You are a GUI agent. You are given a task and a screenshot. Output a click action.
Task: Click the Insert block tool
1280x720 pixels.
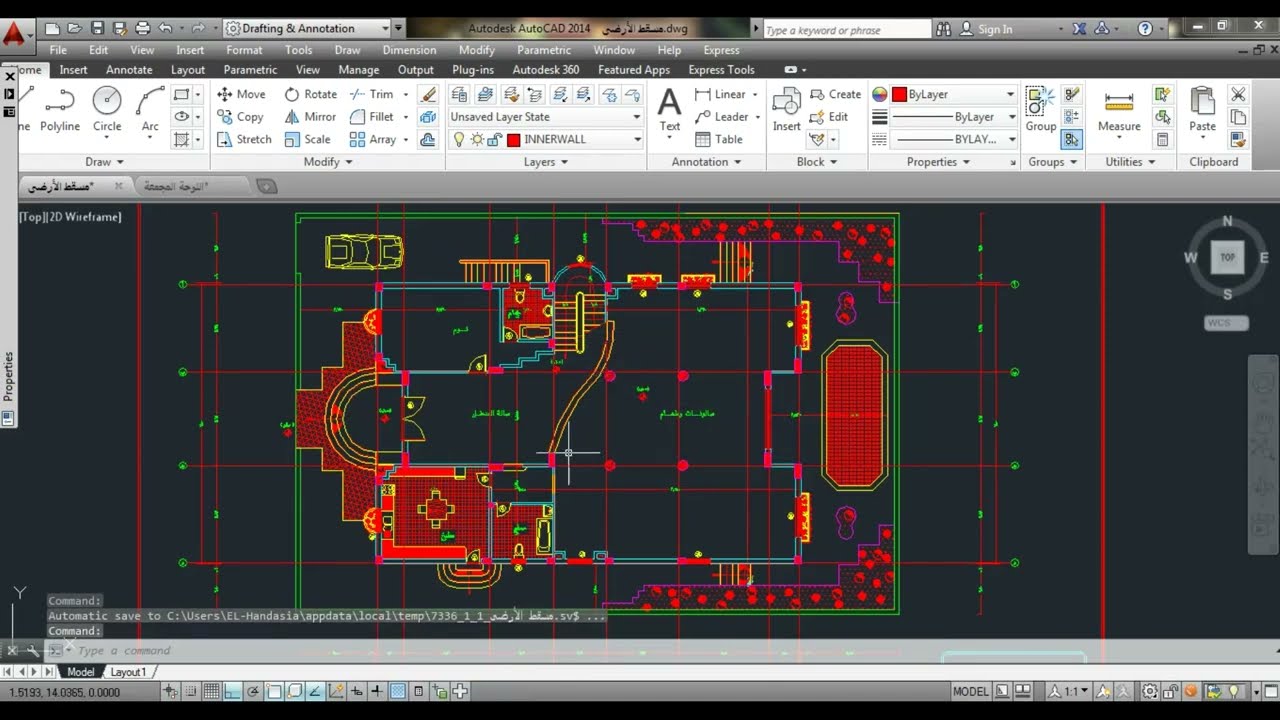pyautogui.click(x=787, y=109)
